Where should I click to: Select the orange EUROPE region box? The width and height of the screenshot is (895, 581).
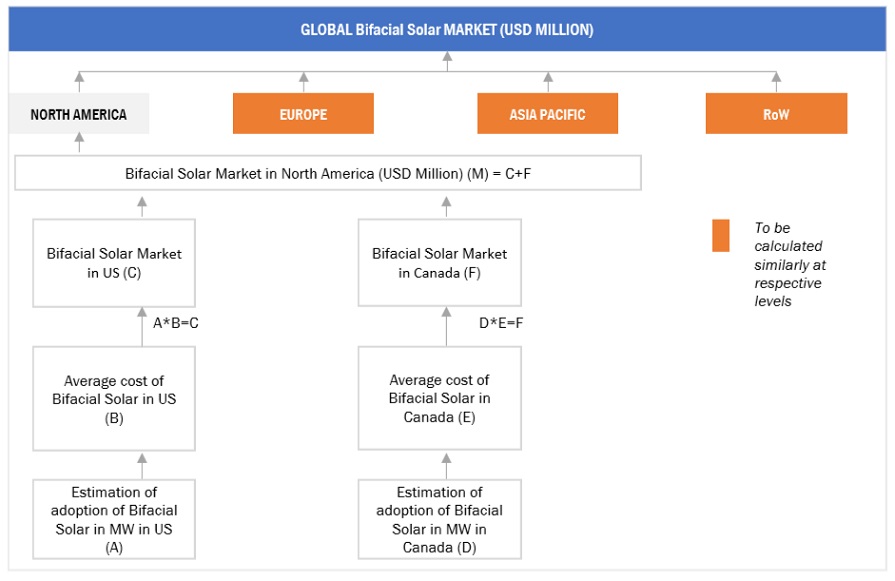pos(303,114)
